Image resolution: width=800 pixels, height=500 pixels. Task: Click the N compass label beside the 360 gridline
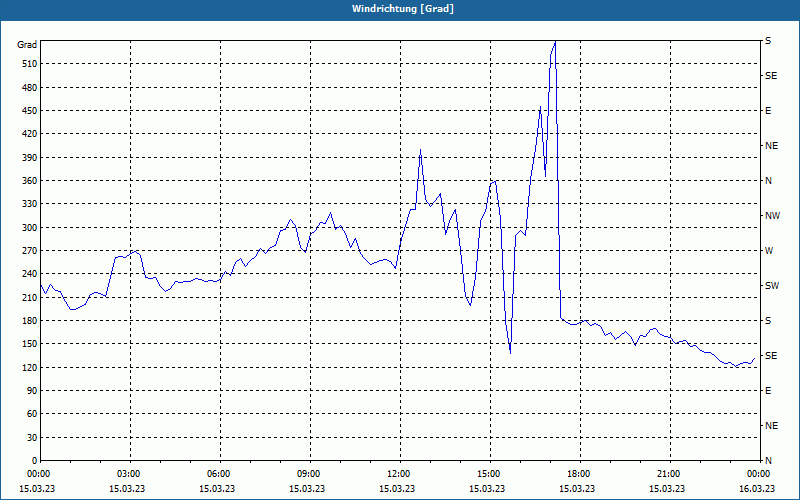(768, 181)
